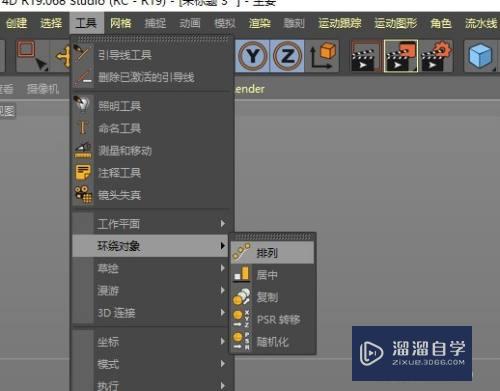Viewport: 500px width, 391px height.
Task: Open the 选择 menu
Action: (51, 23)
